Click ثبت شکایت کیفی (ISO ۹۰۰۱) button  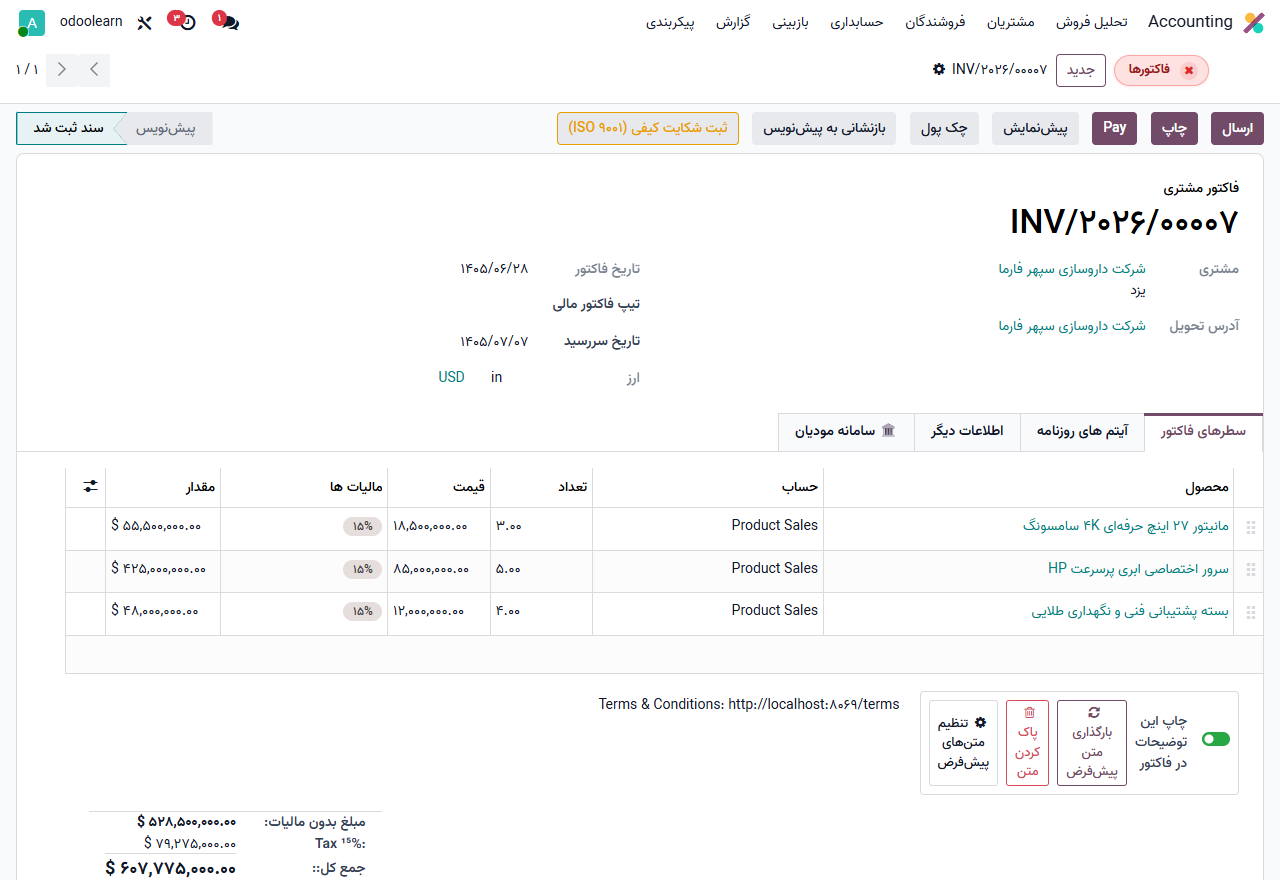pyautogui.click(x=648, y=129)
